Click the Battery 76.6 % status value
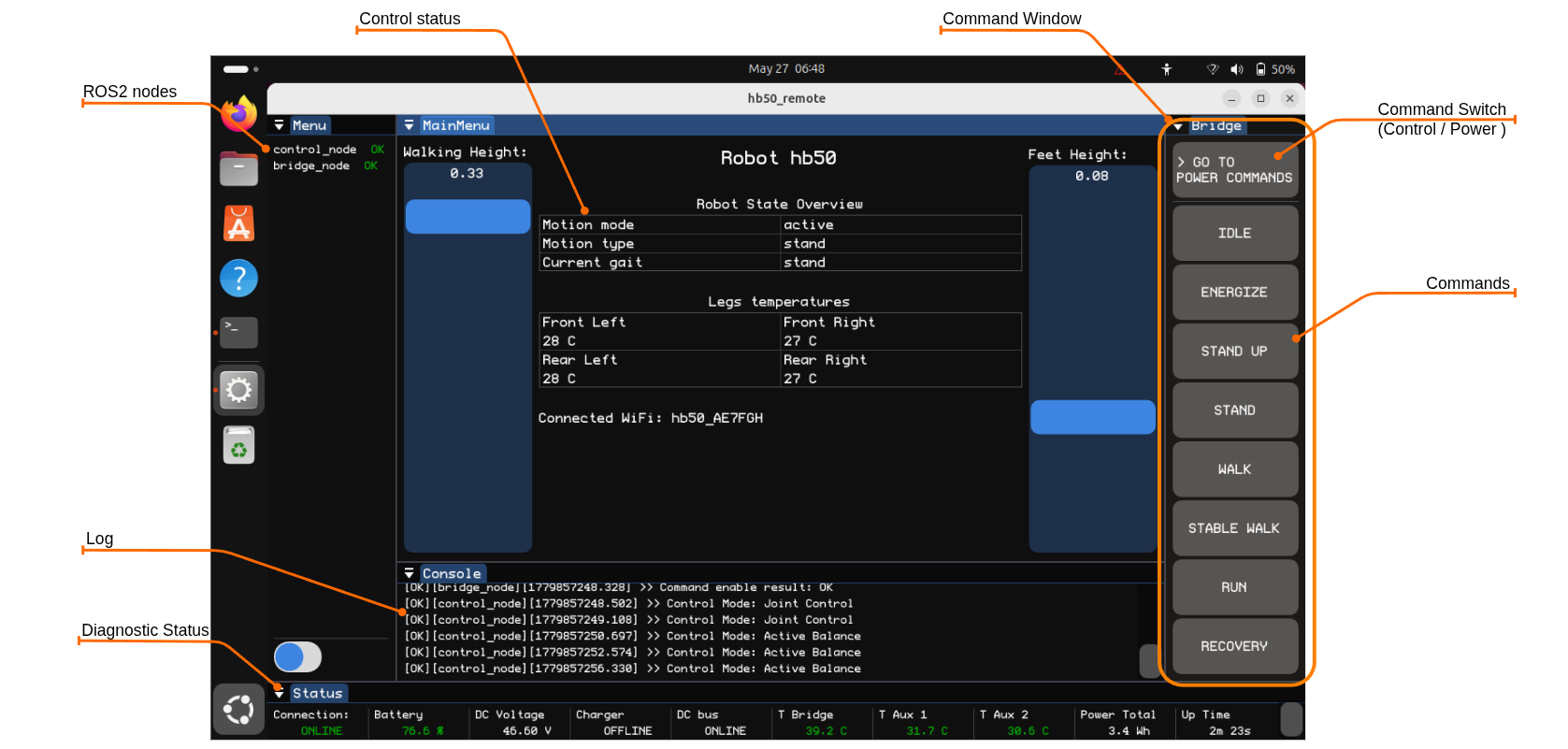Viewport: 1568px width, 749px height. [x=423, y=731]
